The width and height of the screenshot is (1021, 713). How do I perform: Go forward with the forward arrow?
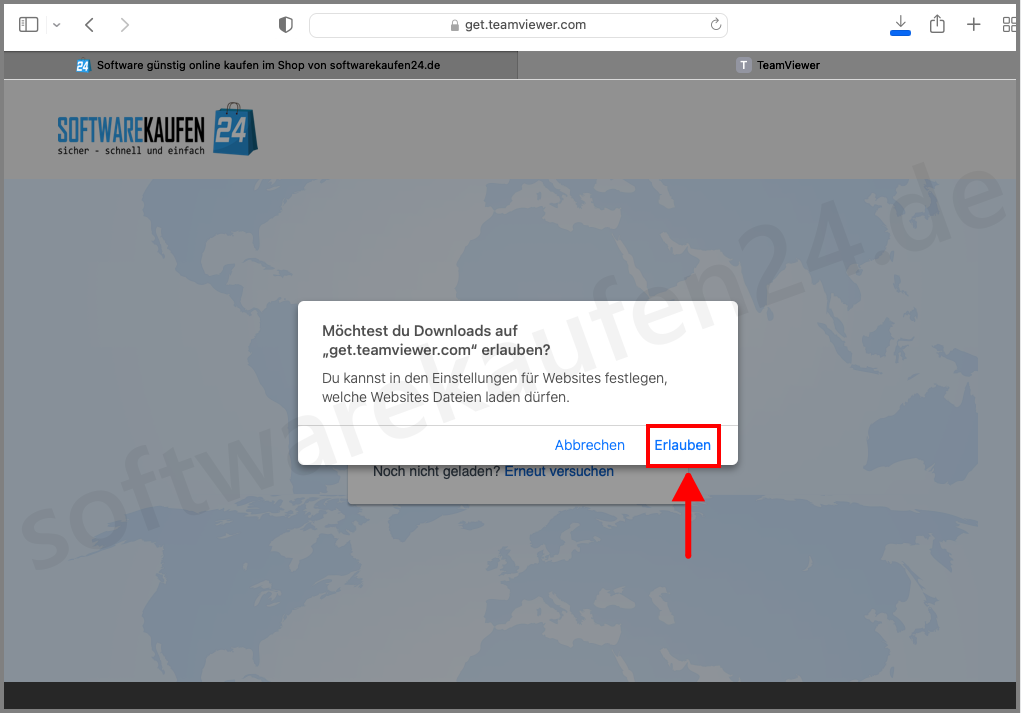point(124,25)
